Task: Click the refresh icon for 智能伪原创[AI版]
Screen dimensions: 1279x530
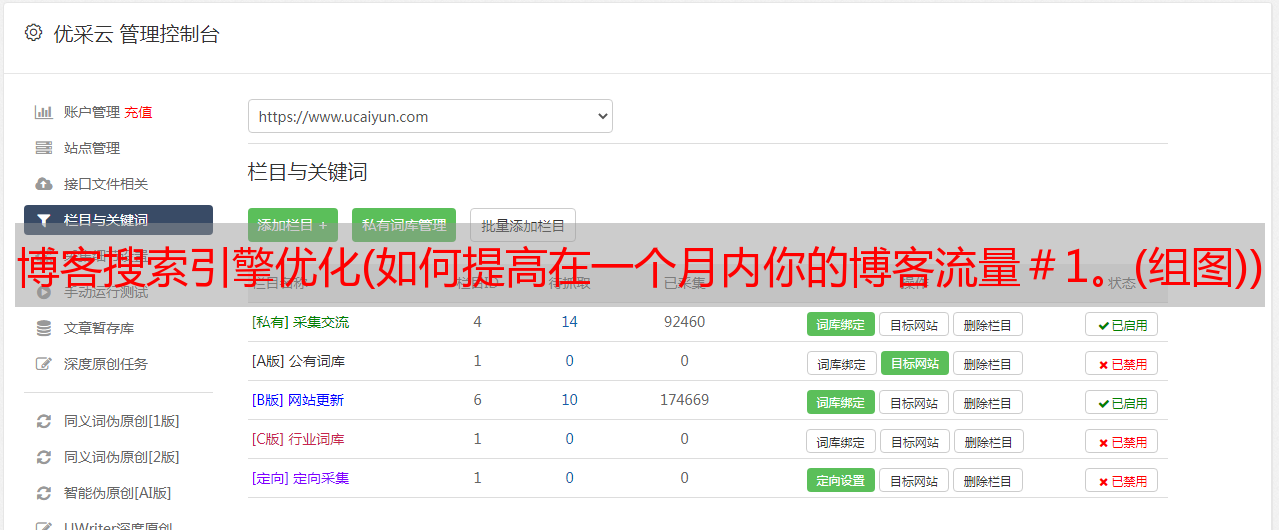Action: tap(43, 493)
